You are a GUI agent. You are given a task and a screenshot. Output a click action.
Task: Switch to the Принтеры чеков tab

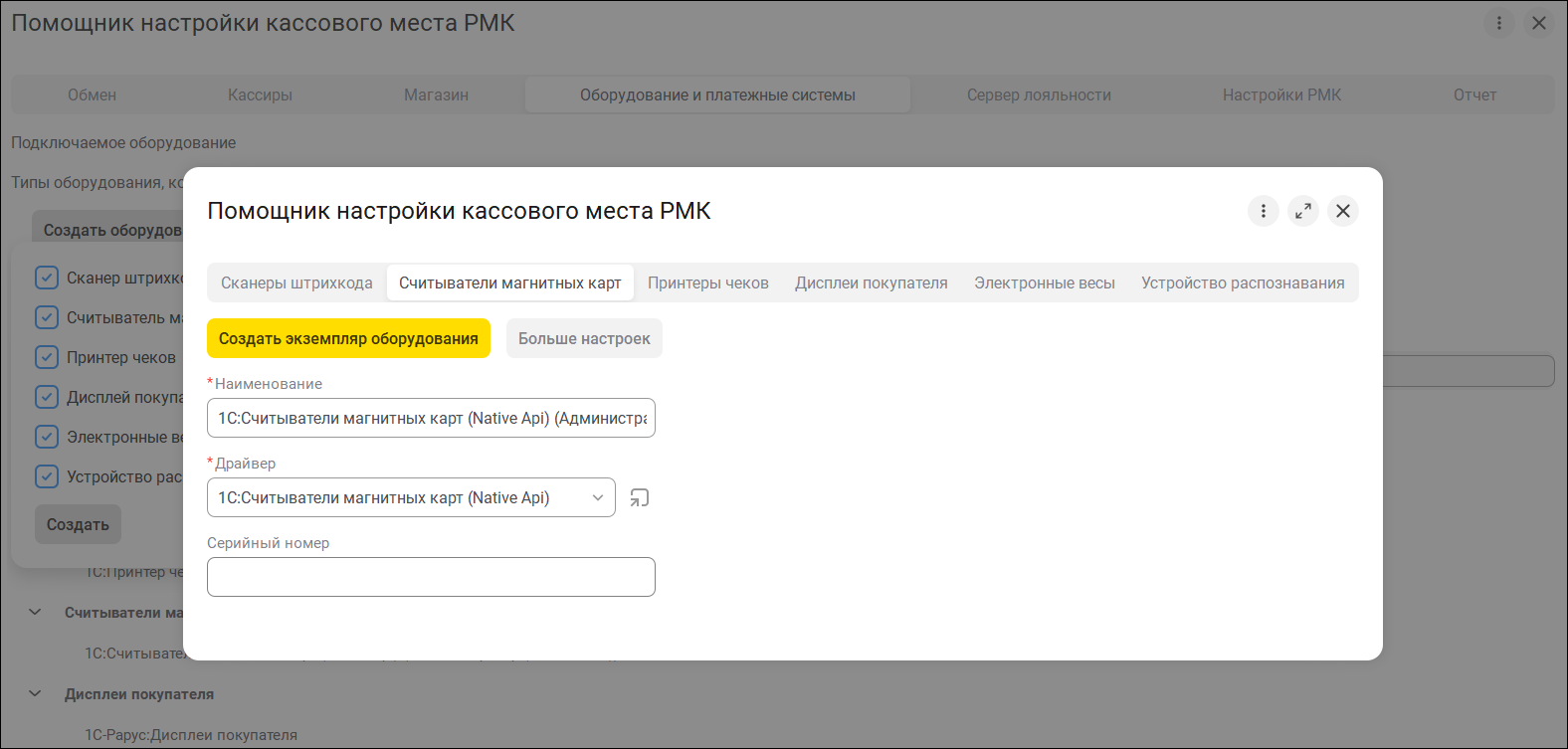coord(708,283)
